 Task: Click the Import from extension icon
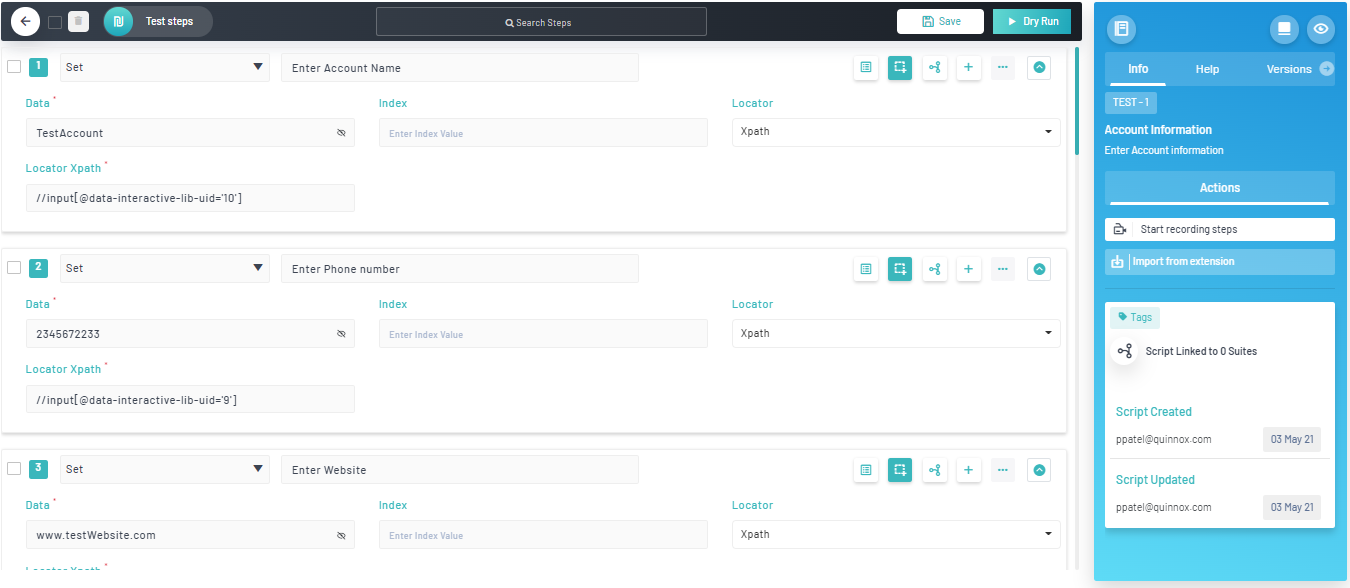1117,261
